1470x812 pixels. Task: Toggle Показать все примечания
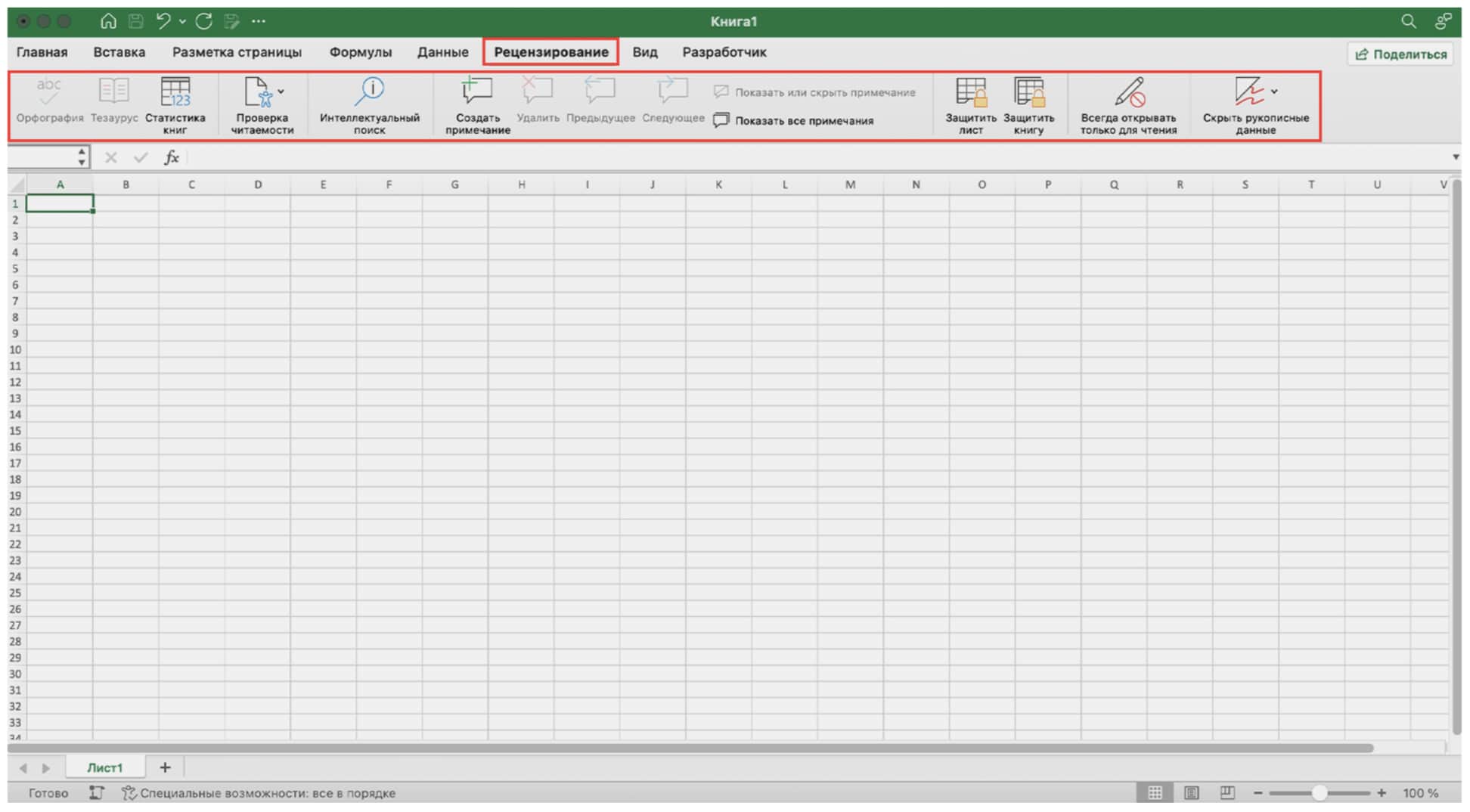[794, 121]
